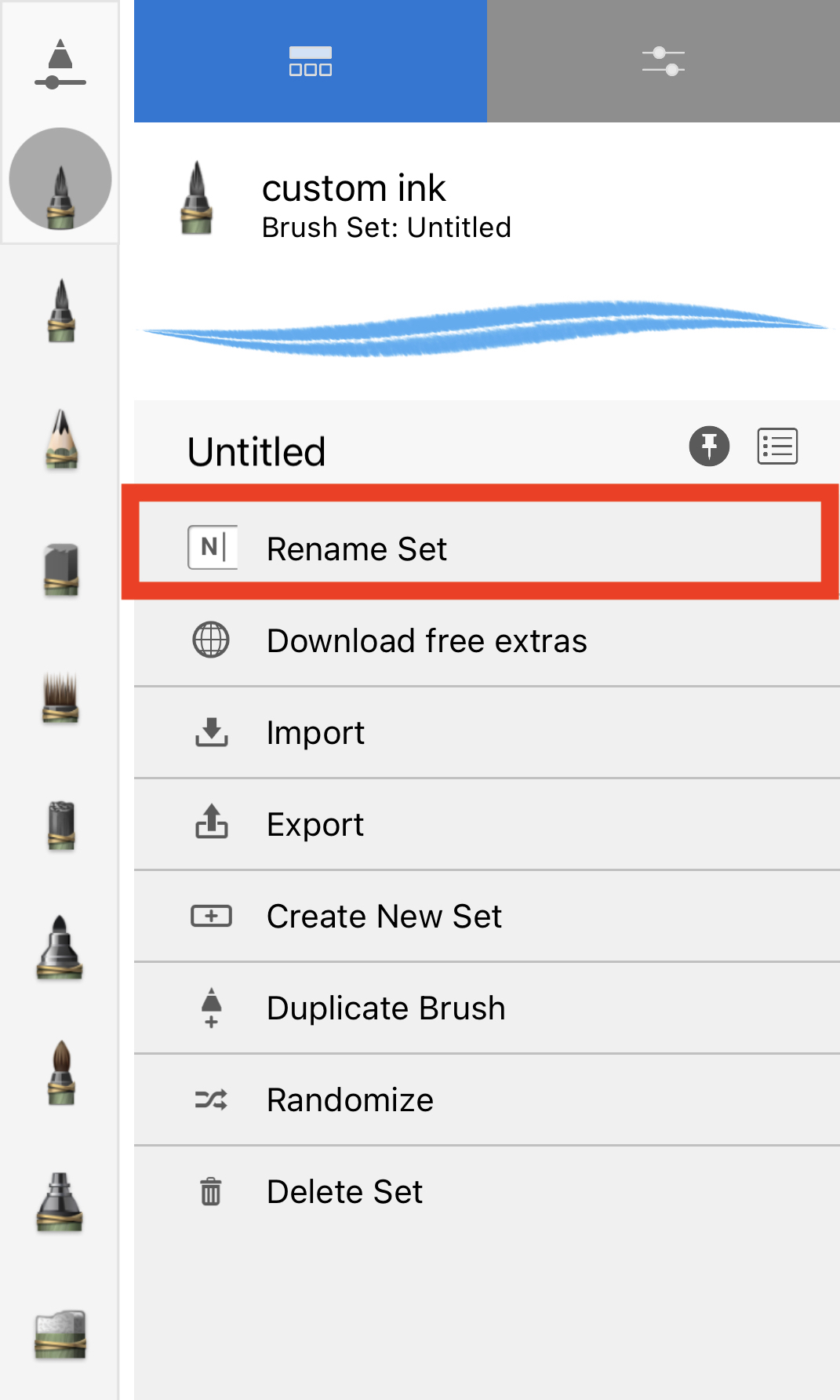Switch to the brush settings sliders tab
This screenshot has width=840, height=1400.
coord(663,61)
